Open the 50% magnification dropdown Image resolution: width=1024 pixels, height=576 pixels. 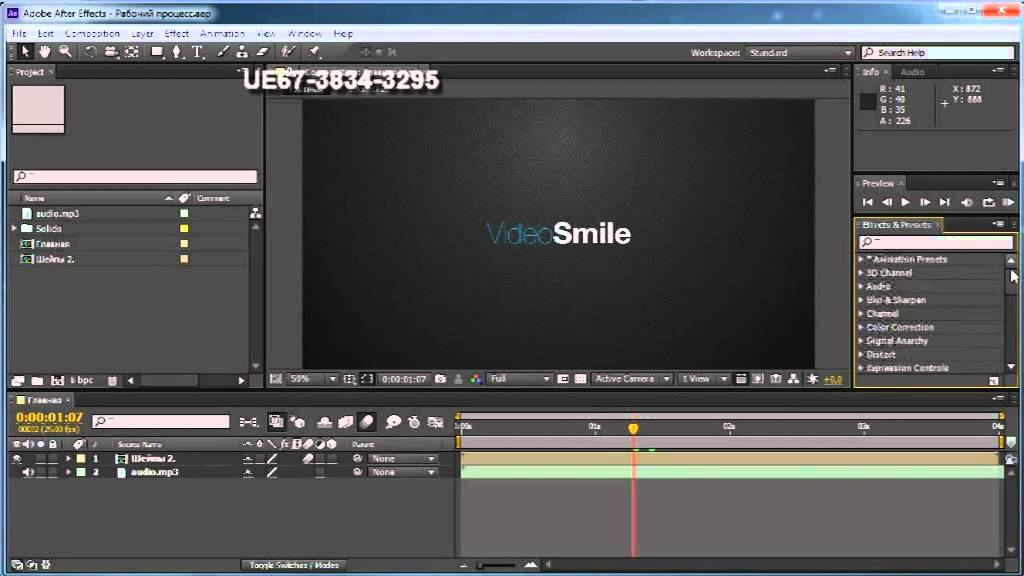313,379
